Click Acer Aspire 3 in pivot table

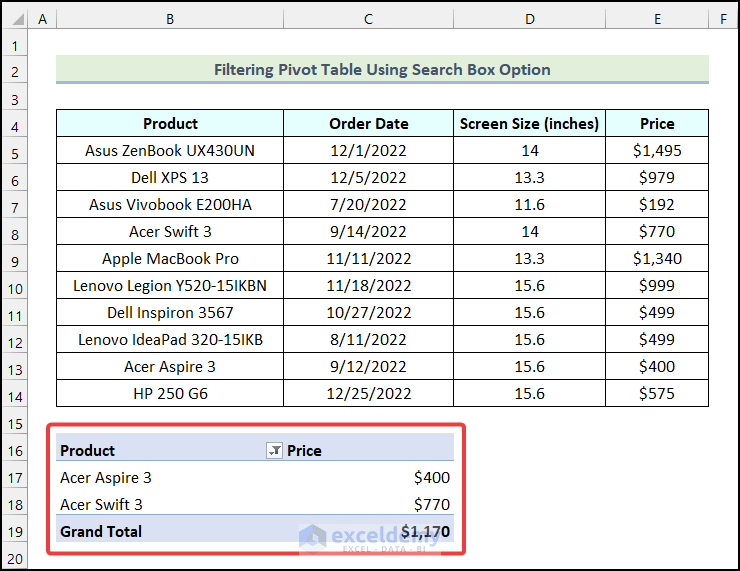[106, 478]
